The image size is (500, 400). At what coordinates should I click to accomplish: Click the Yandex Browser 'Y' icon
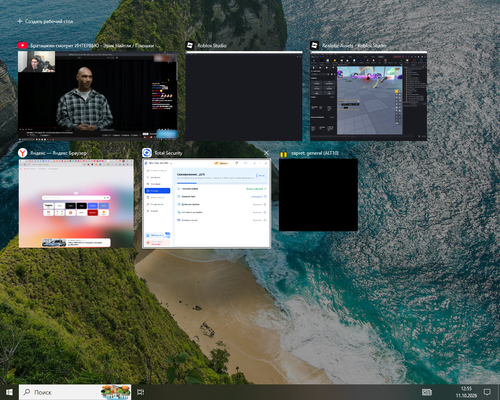coord(23,153)
